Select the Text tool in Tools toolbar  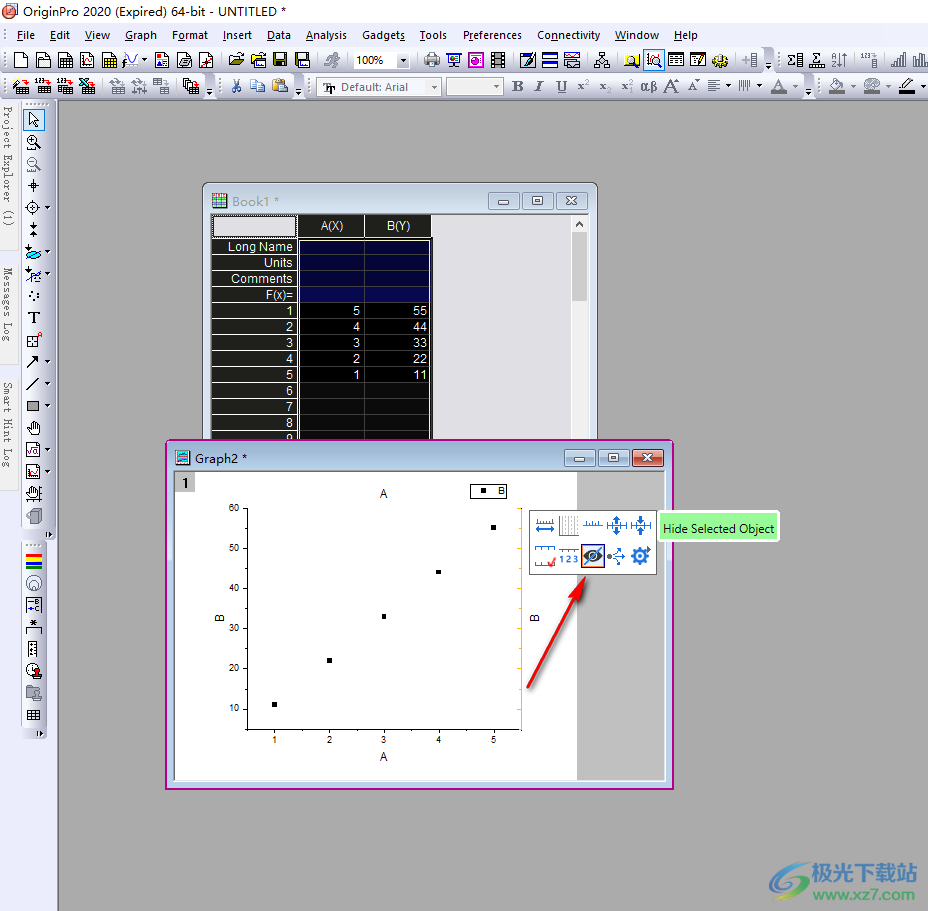pyautogui.click(x=34, y=318)
